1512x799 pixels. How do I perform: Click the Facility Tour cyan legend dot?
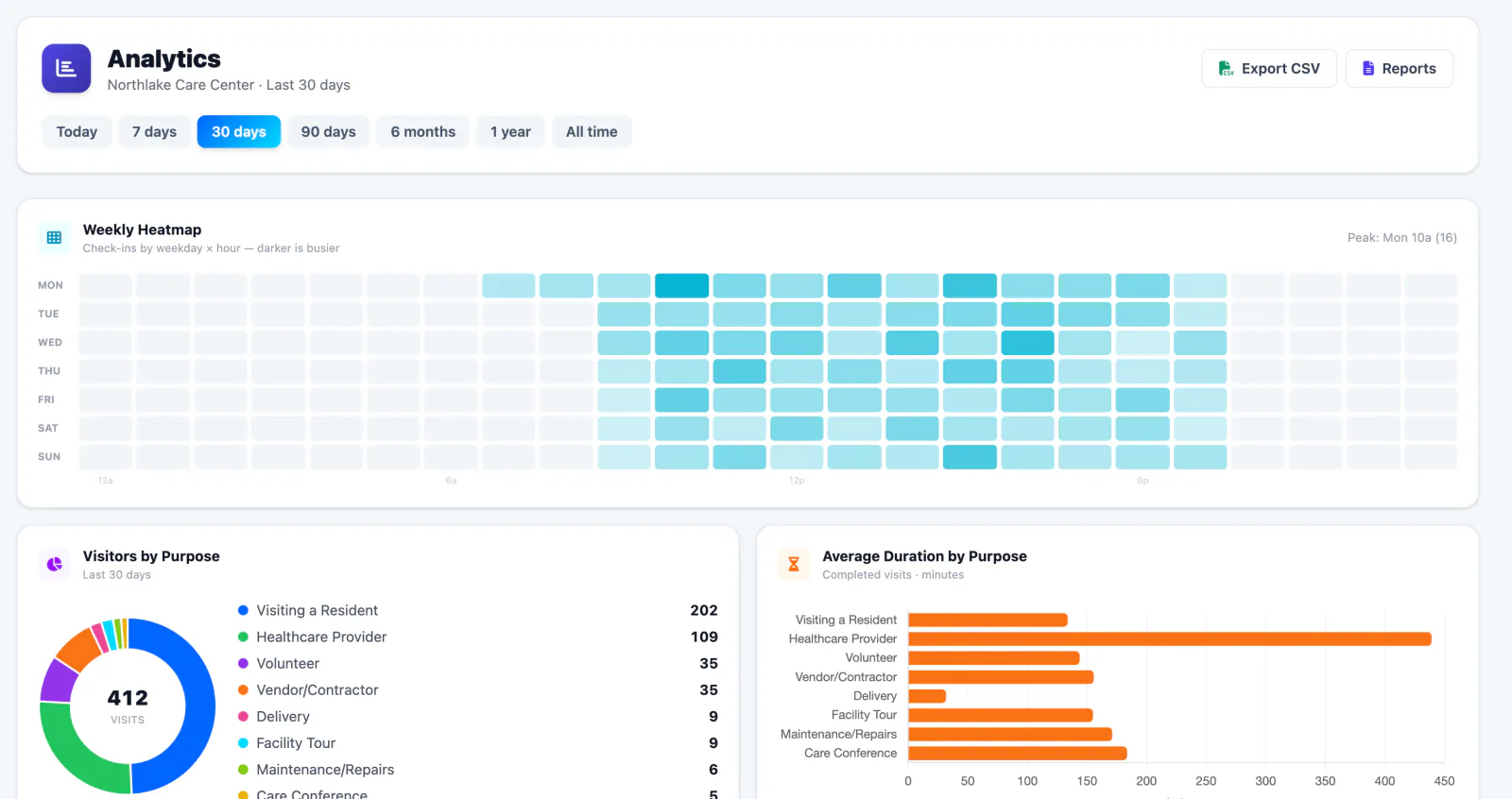point(243,742)
